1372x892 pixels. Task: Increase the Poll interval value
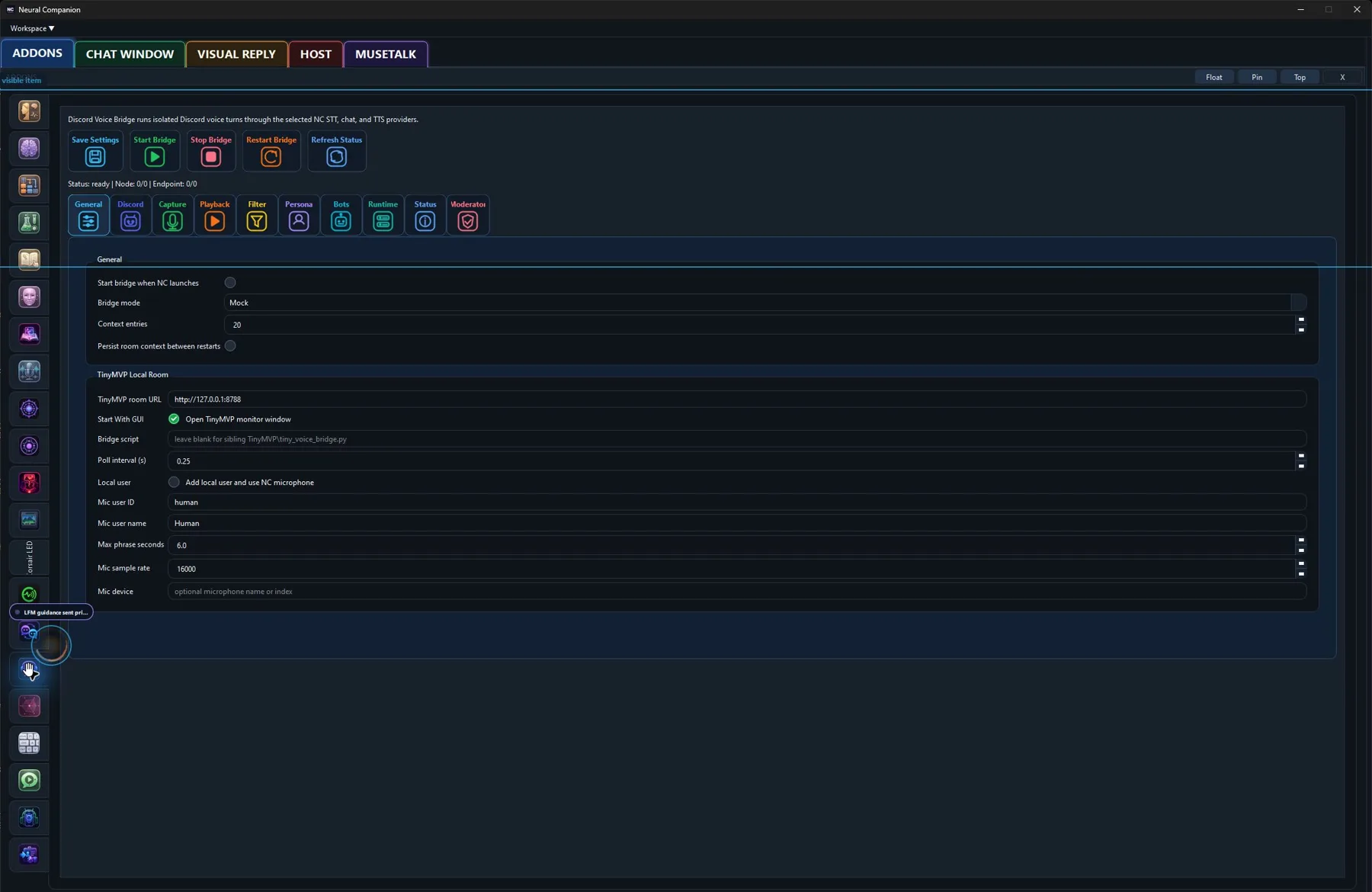1301,457
